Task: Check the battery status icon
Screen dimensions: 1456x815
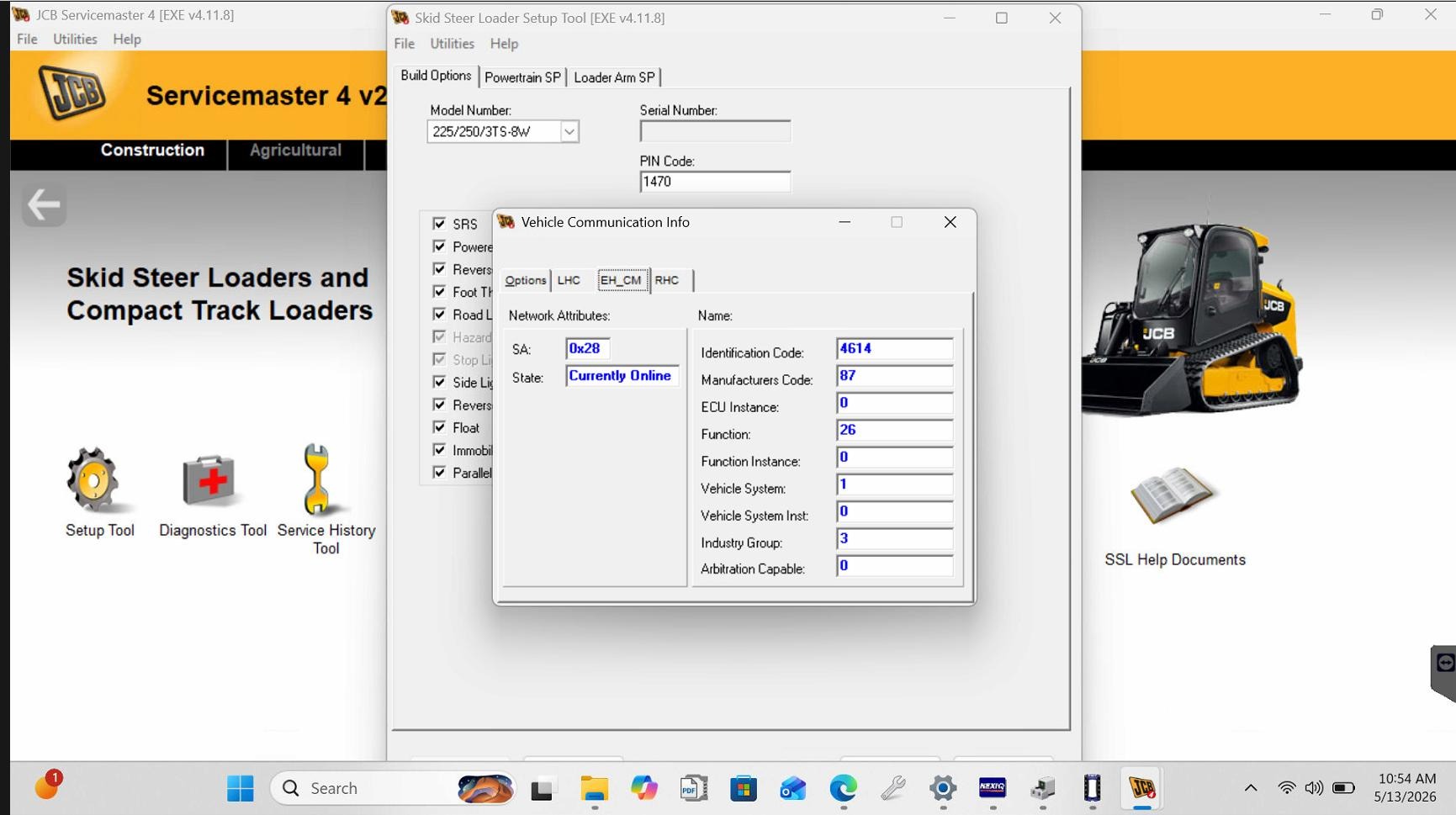Action: click(1343, 788)
